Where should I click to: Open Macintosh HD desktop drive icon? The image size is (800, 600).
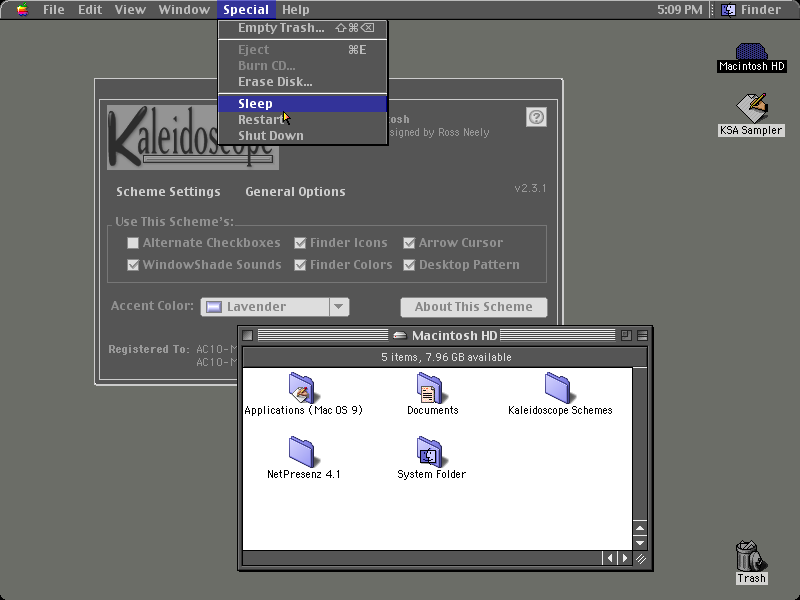pos(751,52)
